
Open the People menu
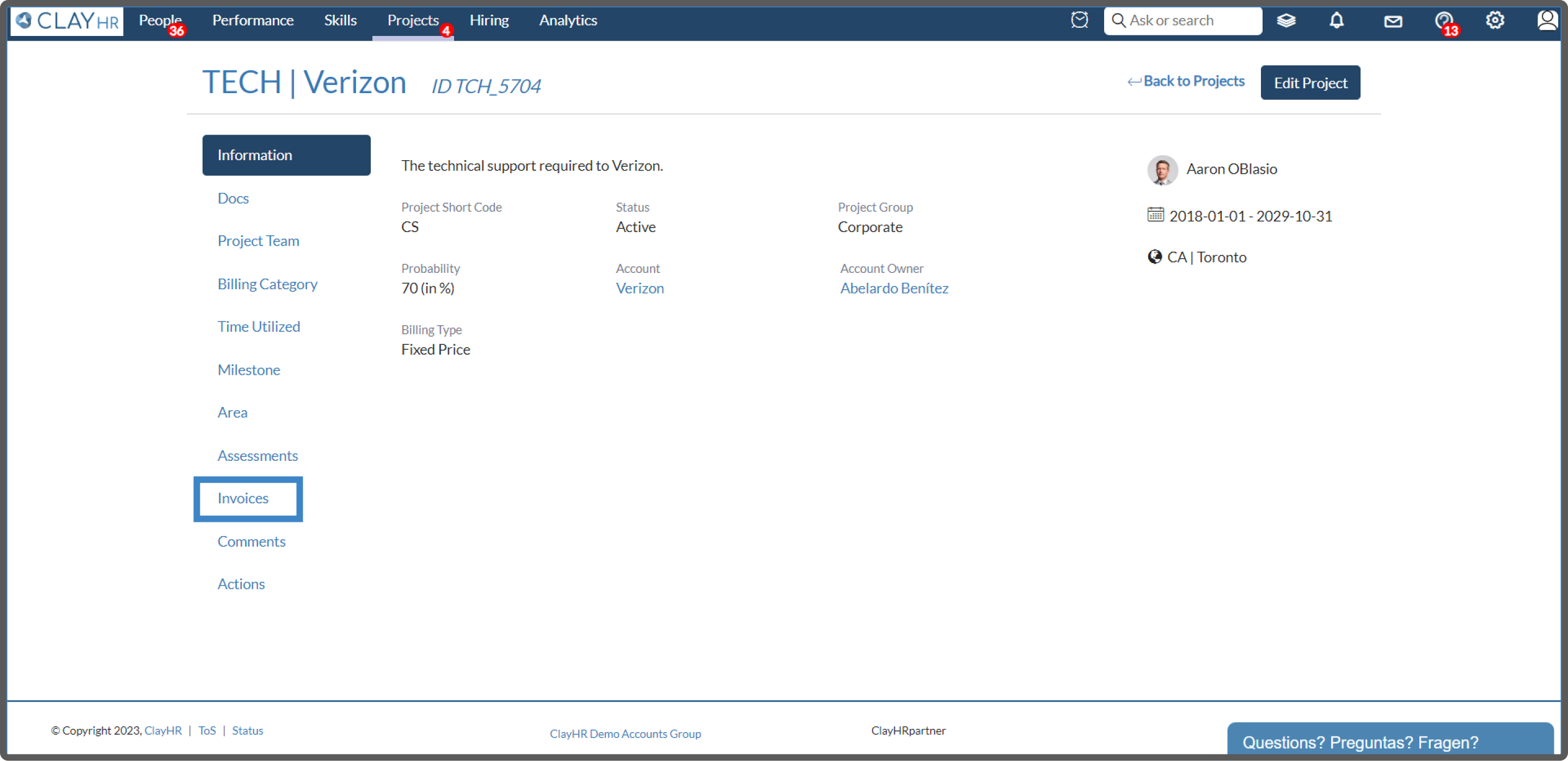coord(160,21)
